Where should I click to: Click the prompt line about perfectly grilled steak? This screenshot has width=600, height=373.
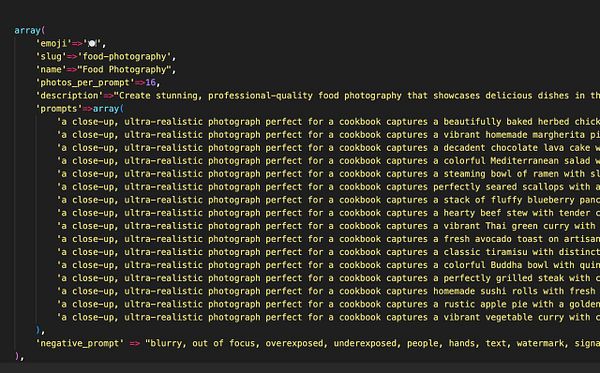tap(328, 278)
